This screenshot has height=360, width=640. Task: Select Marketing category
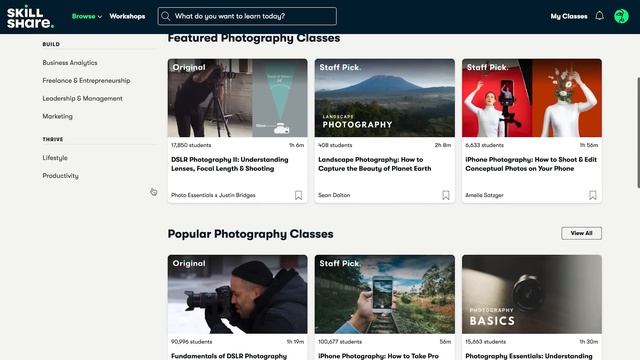pos(58,116)
